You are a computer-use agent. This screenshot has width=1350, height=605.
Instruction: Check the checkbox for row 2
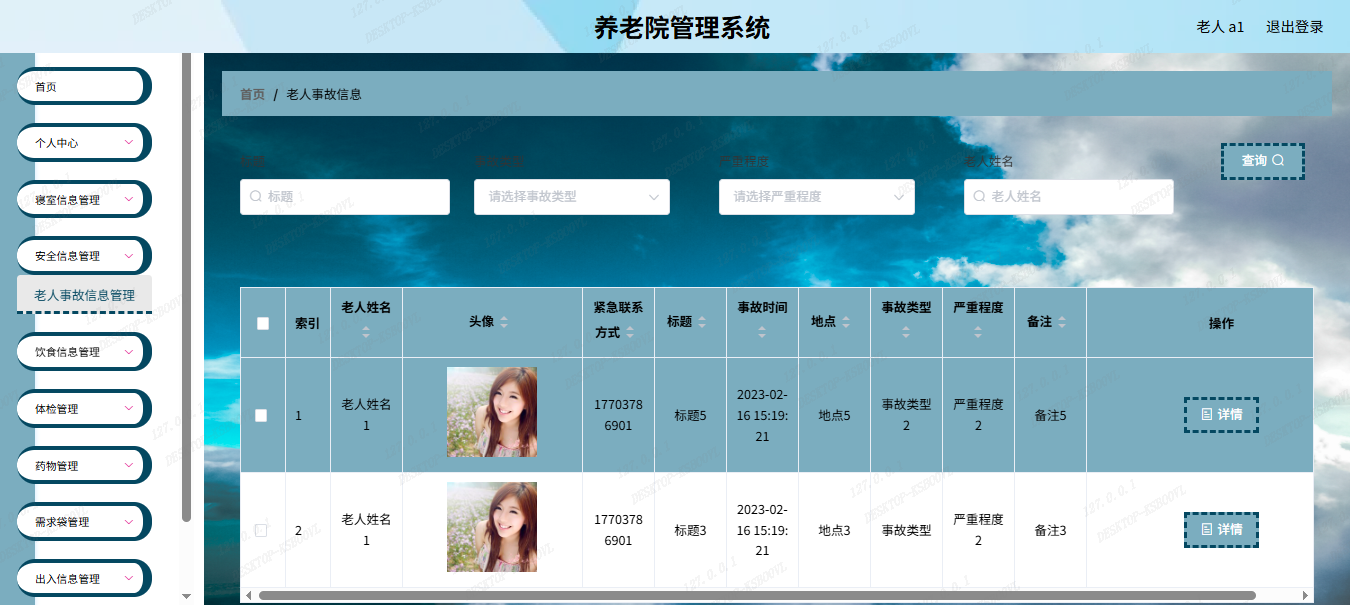tap(261, 530)
